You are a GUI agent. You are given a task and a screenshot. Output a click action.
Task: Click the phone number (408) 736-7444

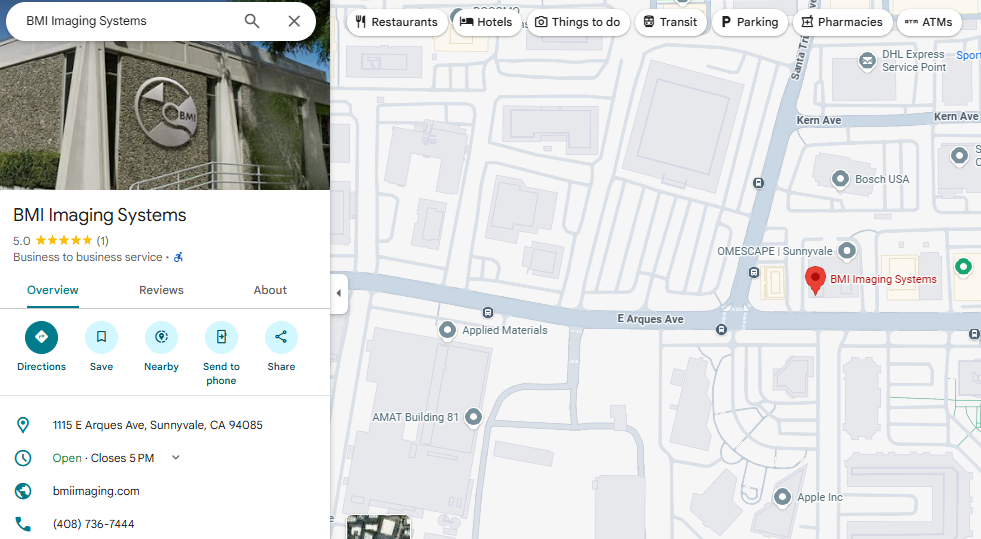click(x=93, y=524)
